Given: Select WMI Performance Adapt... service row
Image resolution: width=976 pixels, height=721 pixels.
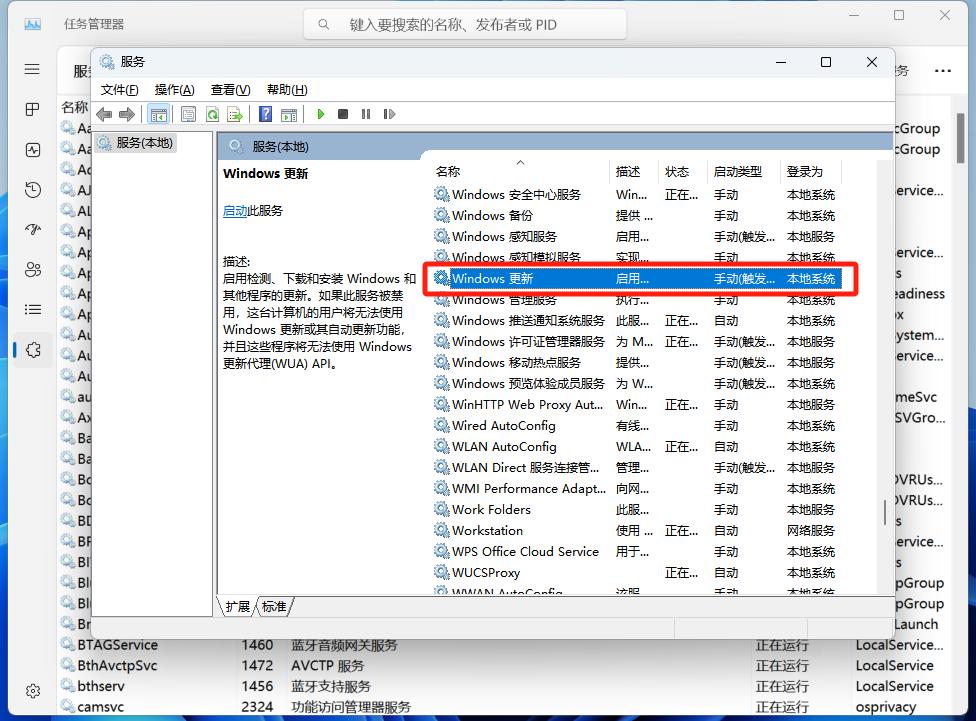Looking at the screenshot, I should 636,489.
